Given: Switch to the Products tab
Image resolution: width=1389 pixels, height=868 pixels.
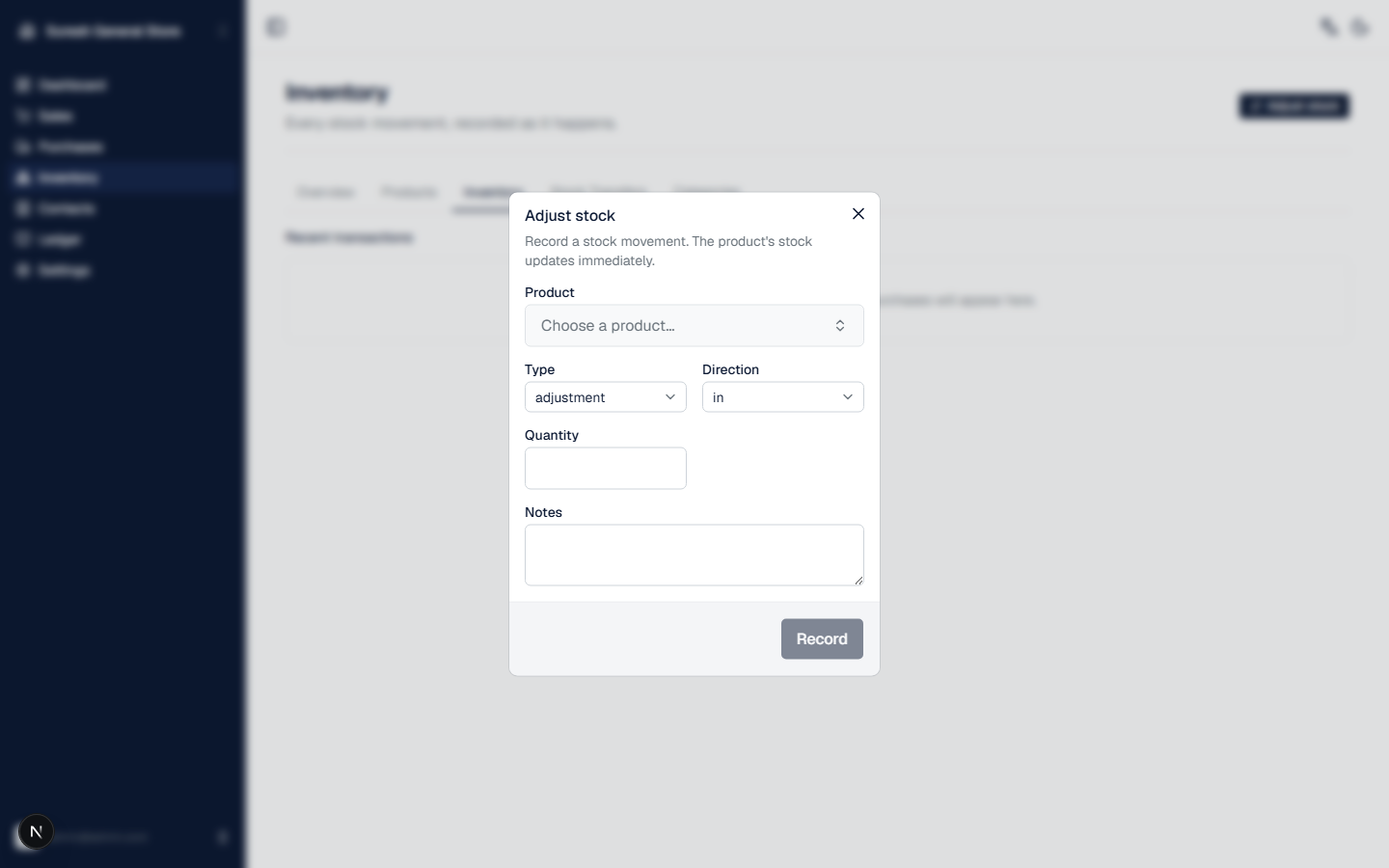Looking at the screenshot, I should (x=409, y=192).
